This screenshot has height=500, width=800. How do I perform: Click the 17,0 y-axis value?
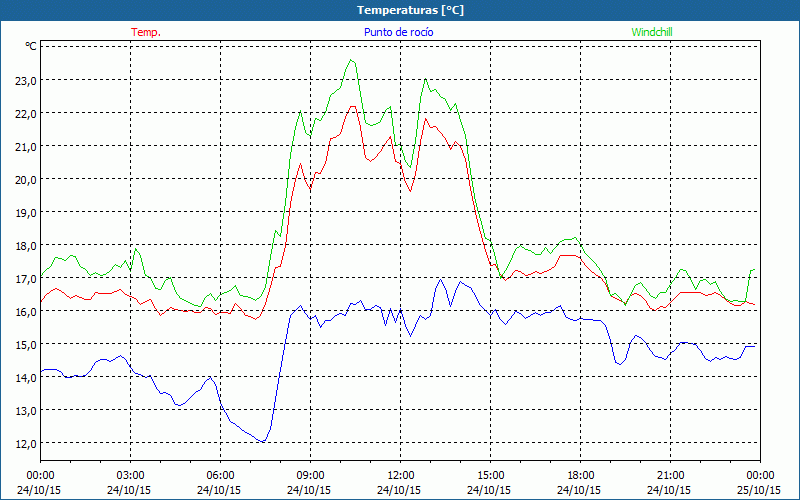(x=27, y=279)
